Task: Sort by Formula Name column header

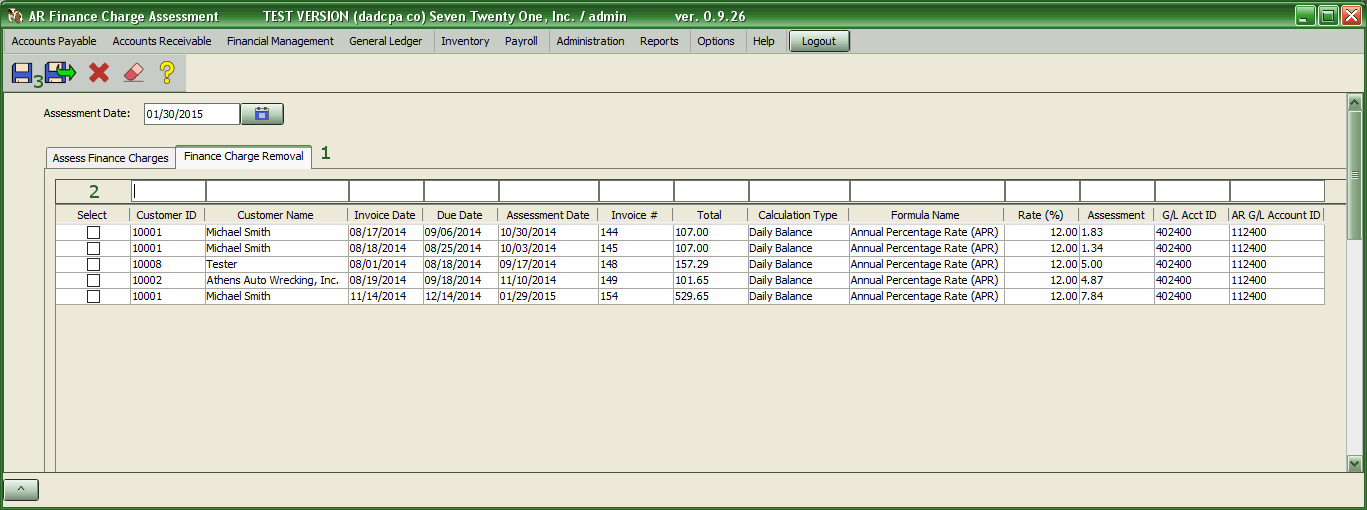Action: point(926,215)
